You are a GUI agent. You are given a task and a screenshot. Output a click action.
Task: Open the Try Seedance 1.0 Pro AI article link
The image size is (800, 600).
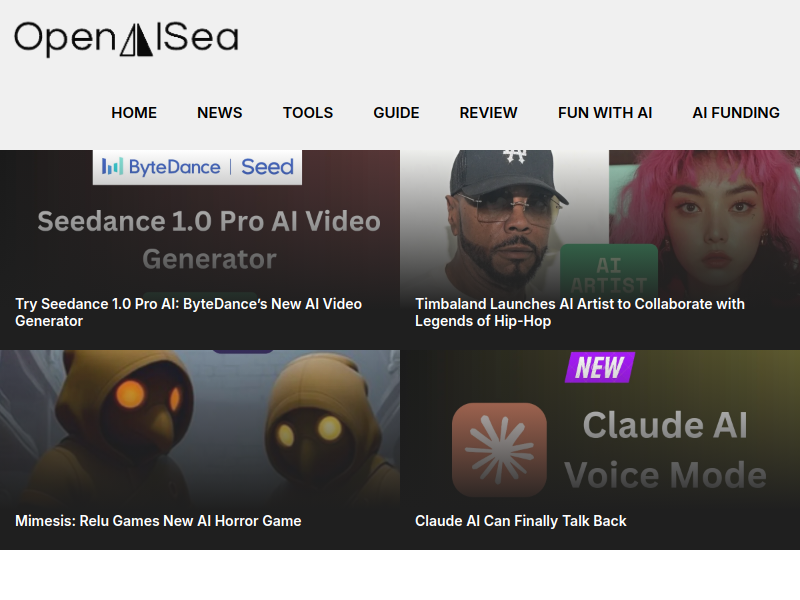(188, 312)
